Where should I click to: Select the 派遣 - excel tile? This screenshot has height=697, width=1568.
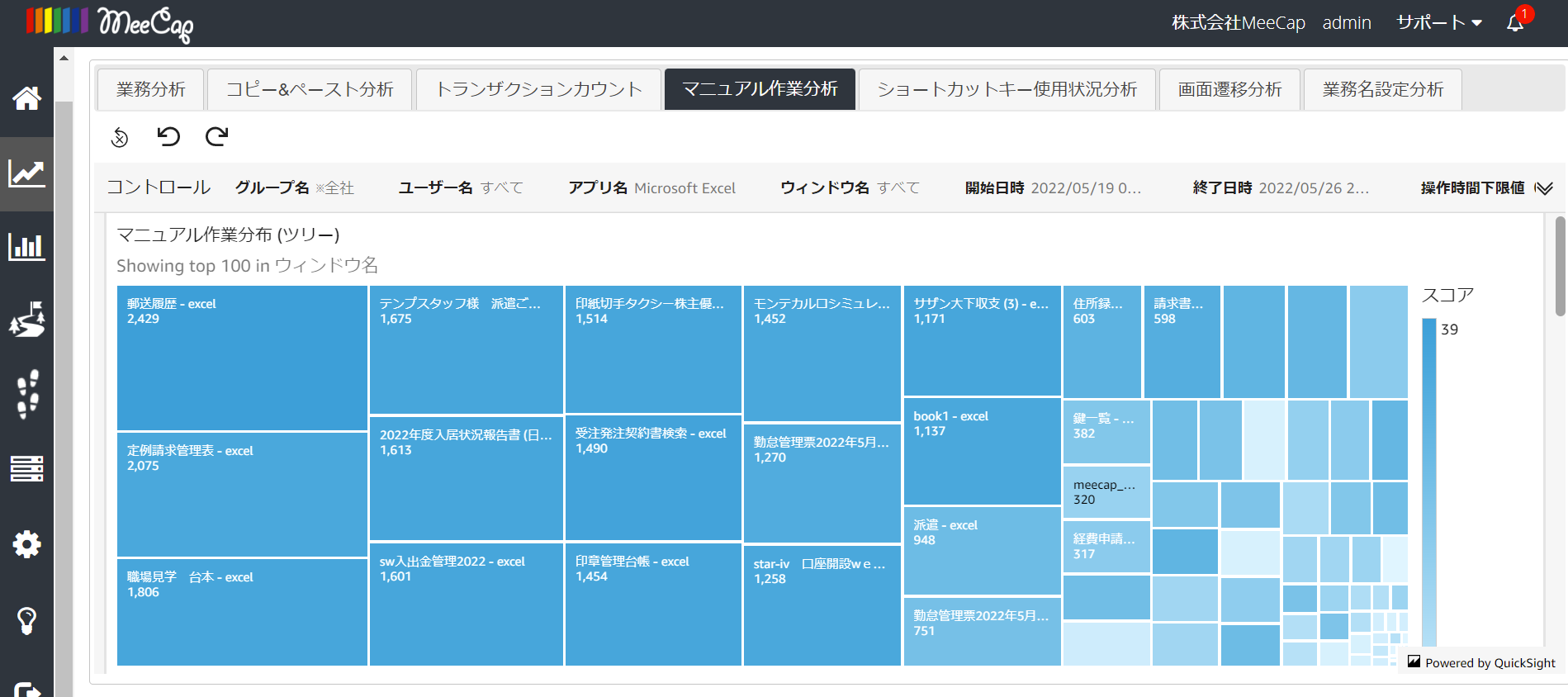point(983,551)
